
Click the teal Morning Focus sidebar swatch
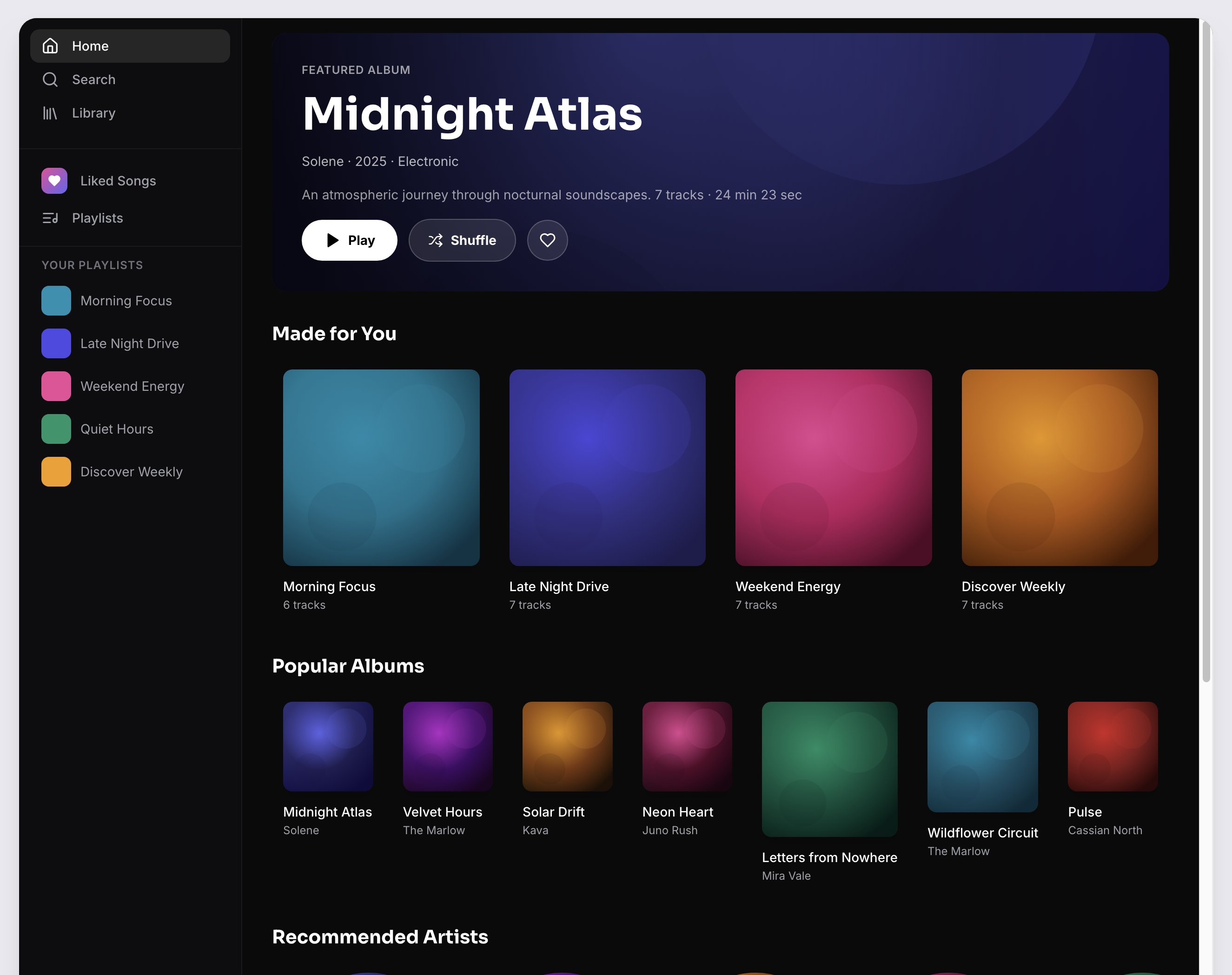[56, 301]
